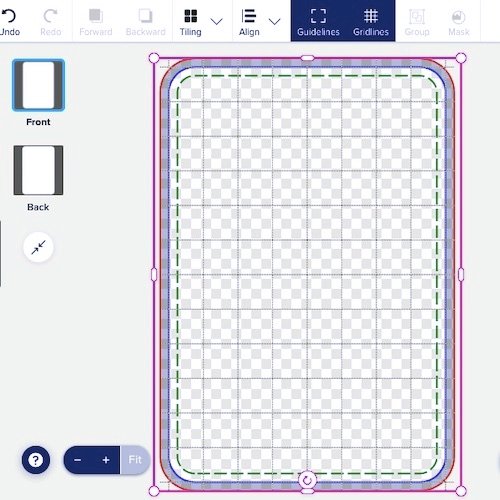
Task: Expand the Tiling dropdown chevron
Action: (x=217, y=22)
